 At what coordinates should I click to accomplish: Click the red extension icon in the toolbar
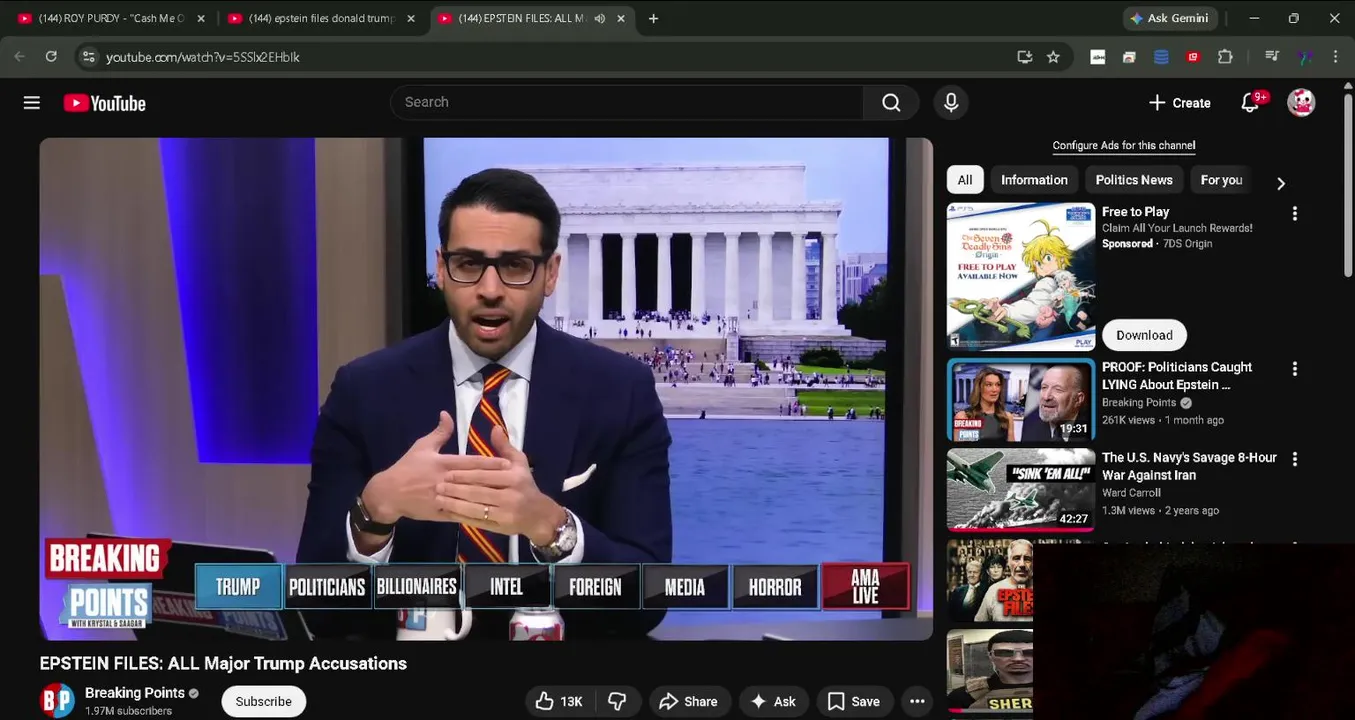tap(1193, 57)
